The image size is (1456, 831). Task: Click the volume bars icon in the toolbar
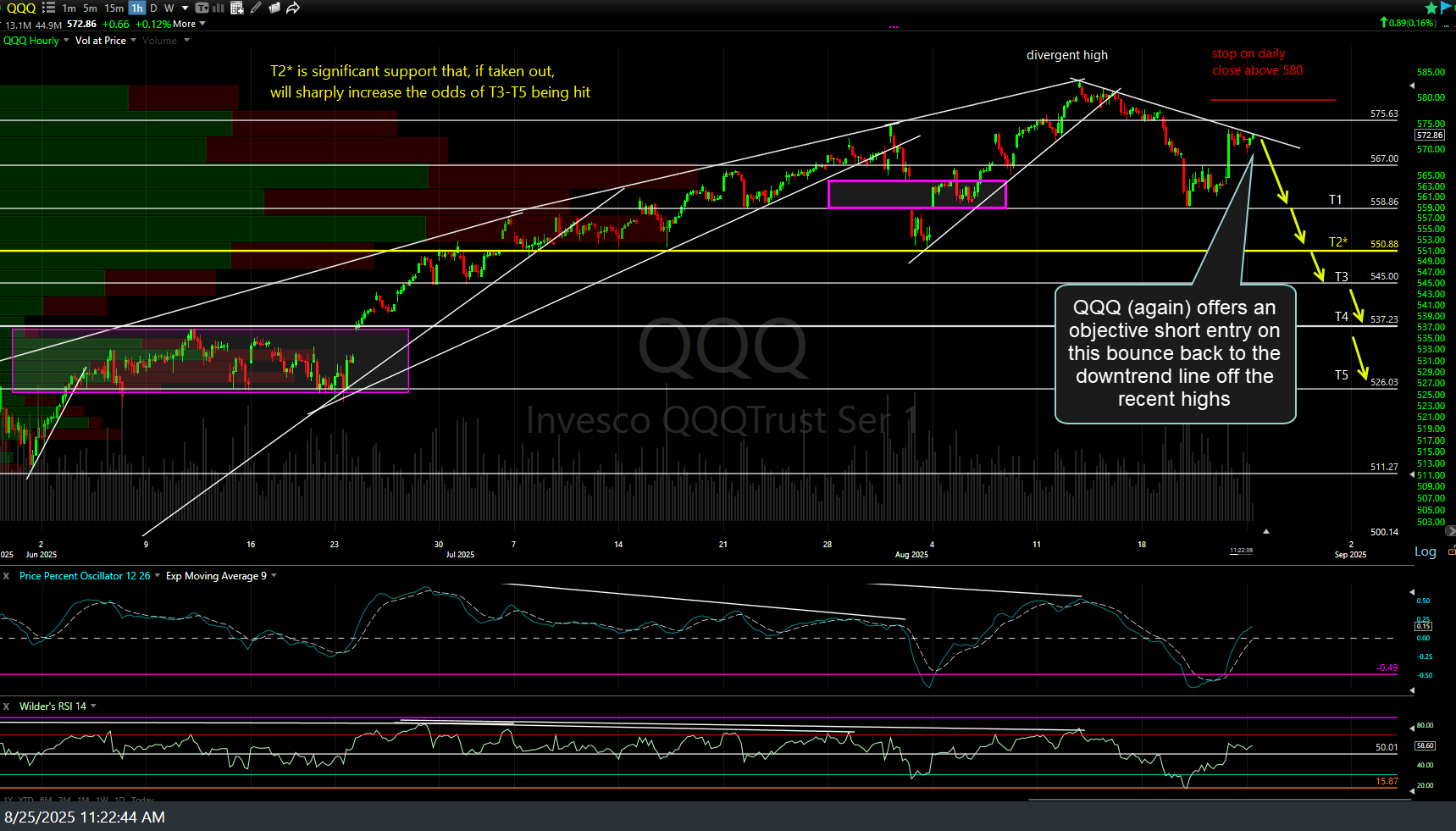point(219,8)
